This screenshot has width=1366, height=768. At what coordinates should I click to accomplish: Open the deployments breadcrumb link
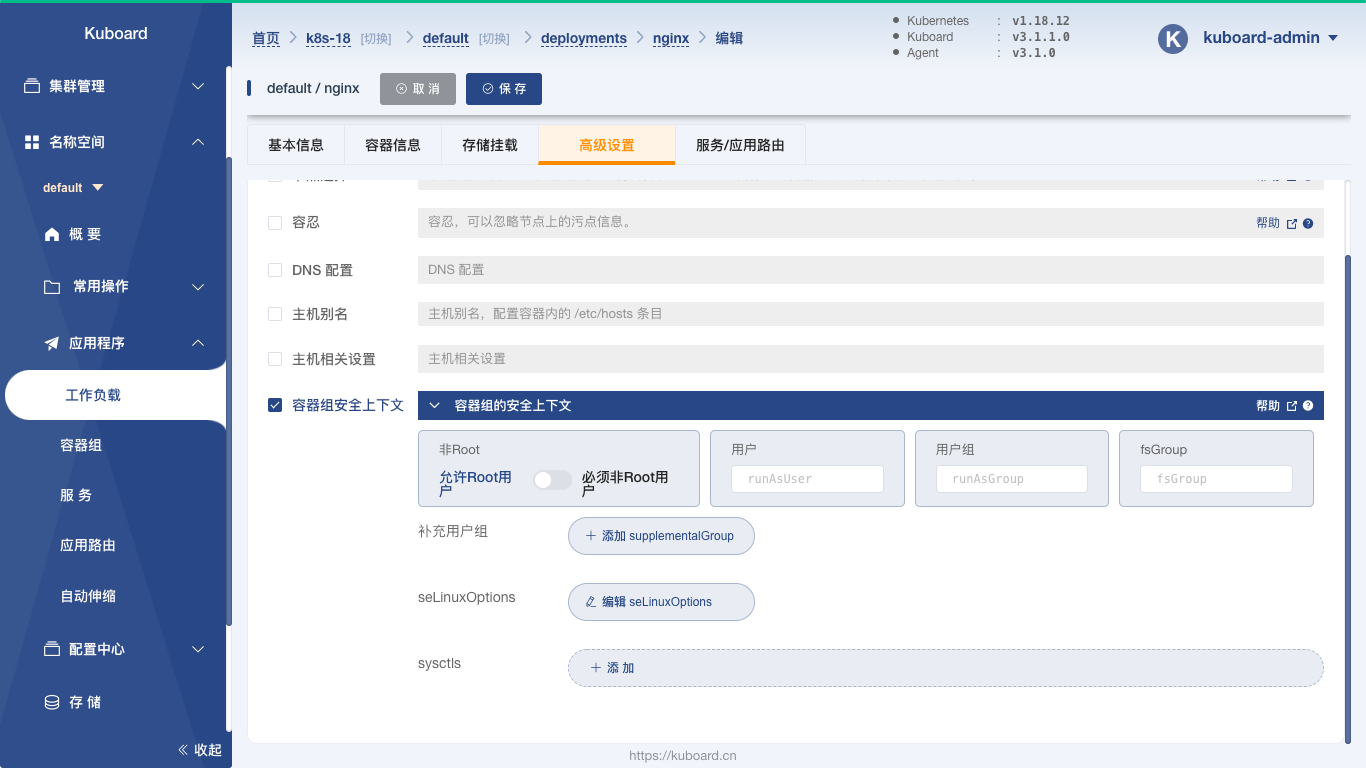[584, 38]
